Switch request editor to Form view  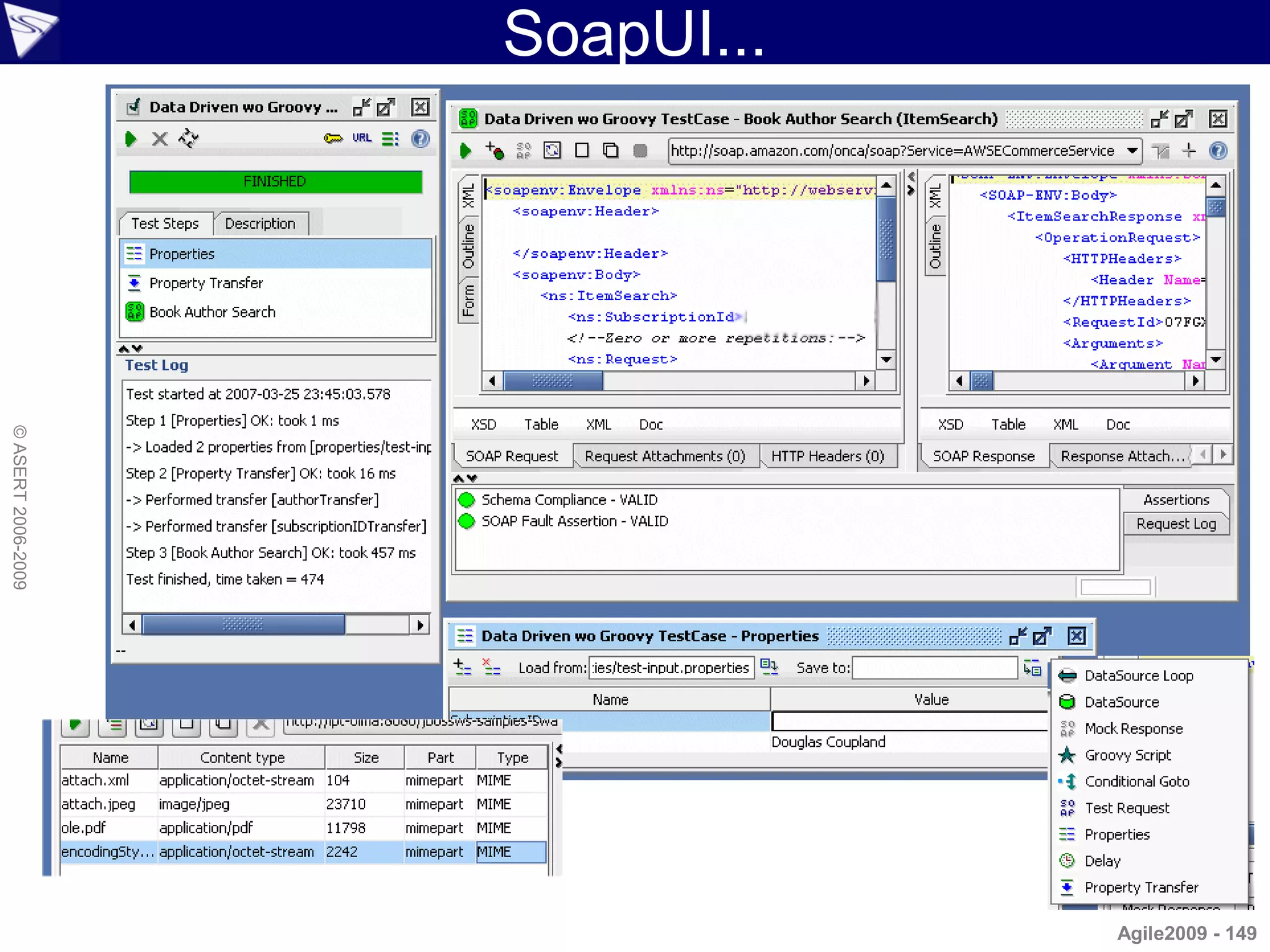click(x=469, y=300)
